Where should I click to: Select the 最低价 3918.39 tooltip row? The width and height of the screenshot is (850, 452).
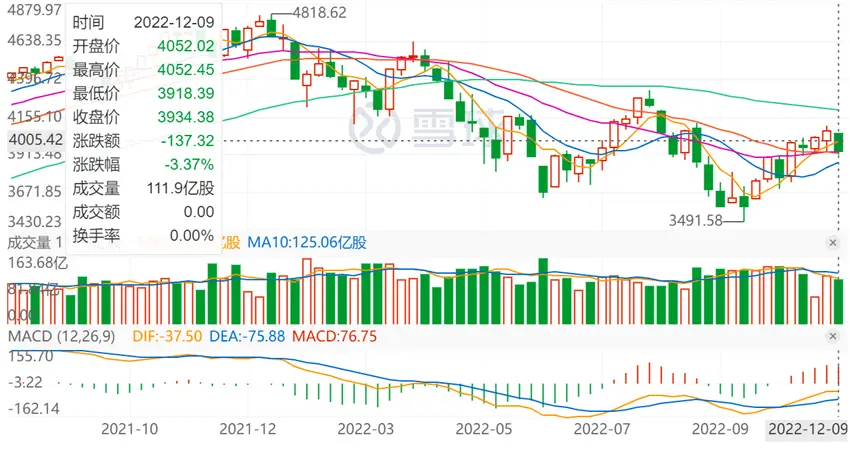point(144,93)
